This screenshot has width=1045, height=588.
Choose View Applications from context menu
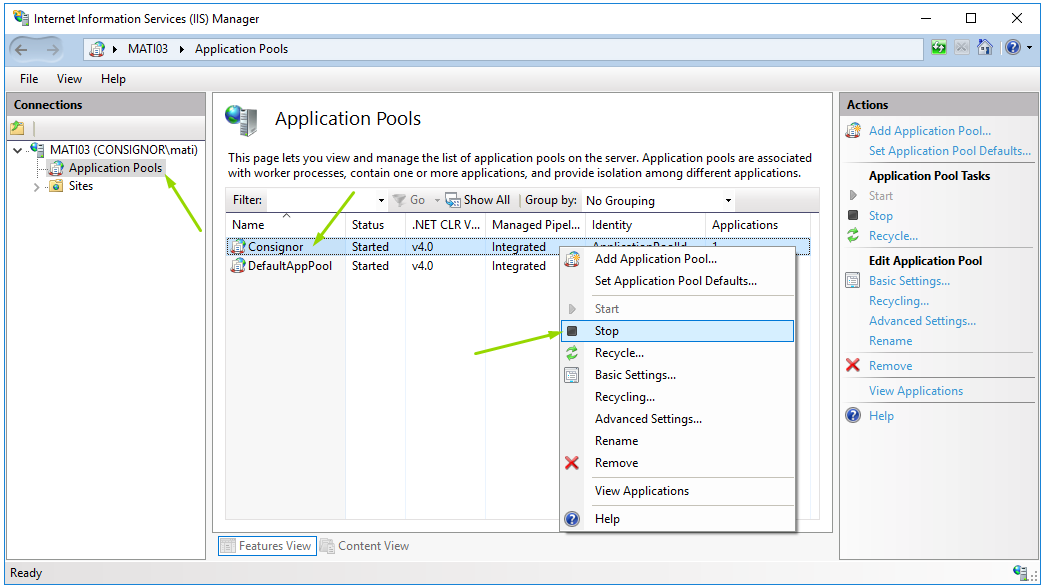[678, 491]
